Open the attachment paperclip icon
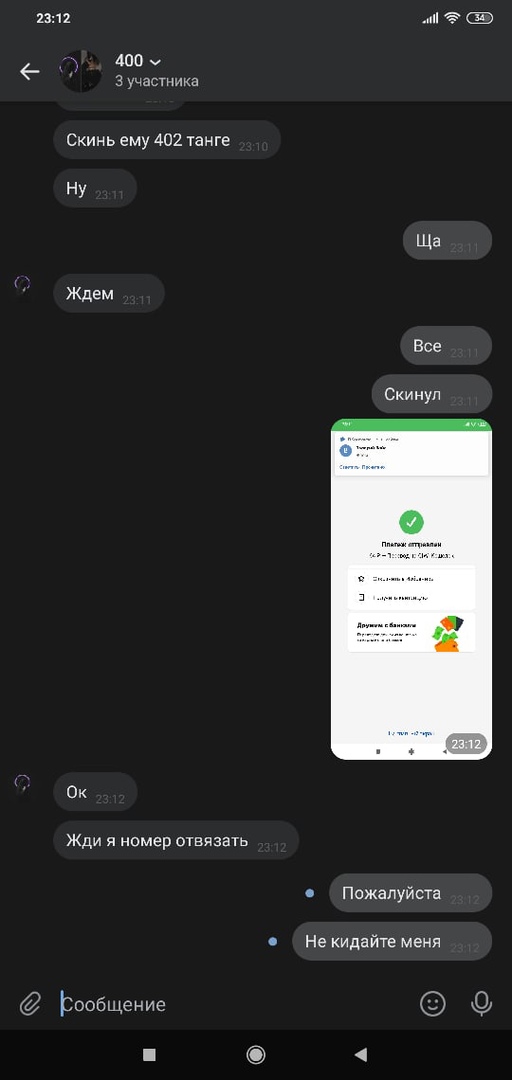The height and width of the screenshot is (1080, 512). 30,1004
